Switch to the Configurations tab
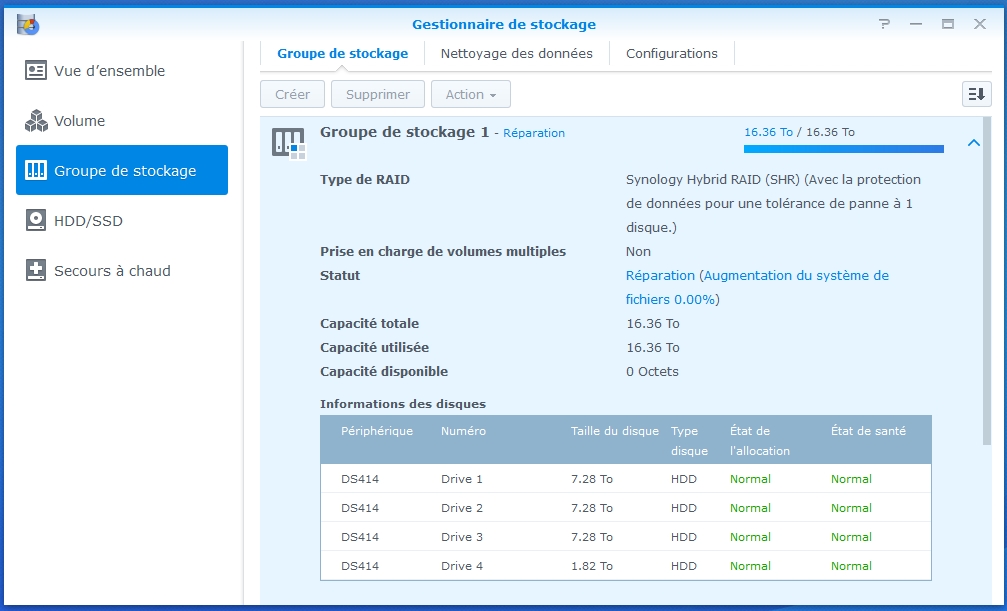The image size is (1007, 611). coord(671,54)
